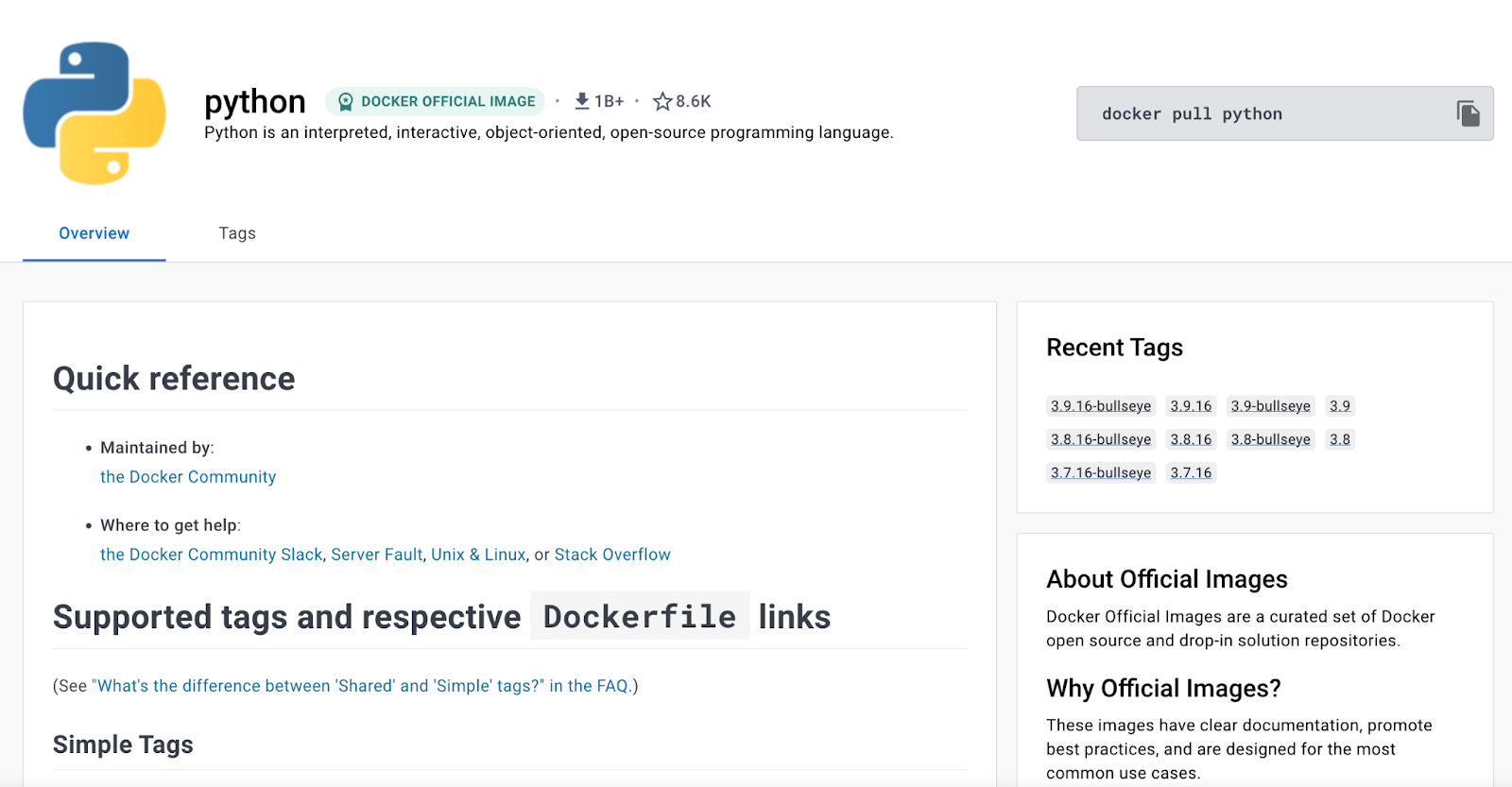The width and height of the screenshot is (1512, 787).
Task: Select the 3.9.16-bullseye tag
Action: 1101,406
